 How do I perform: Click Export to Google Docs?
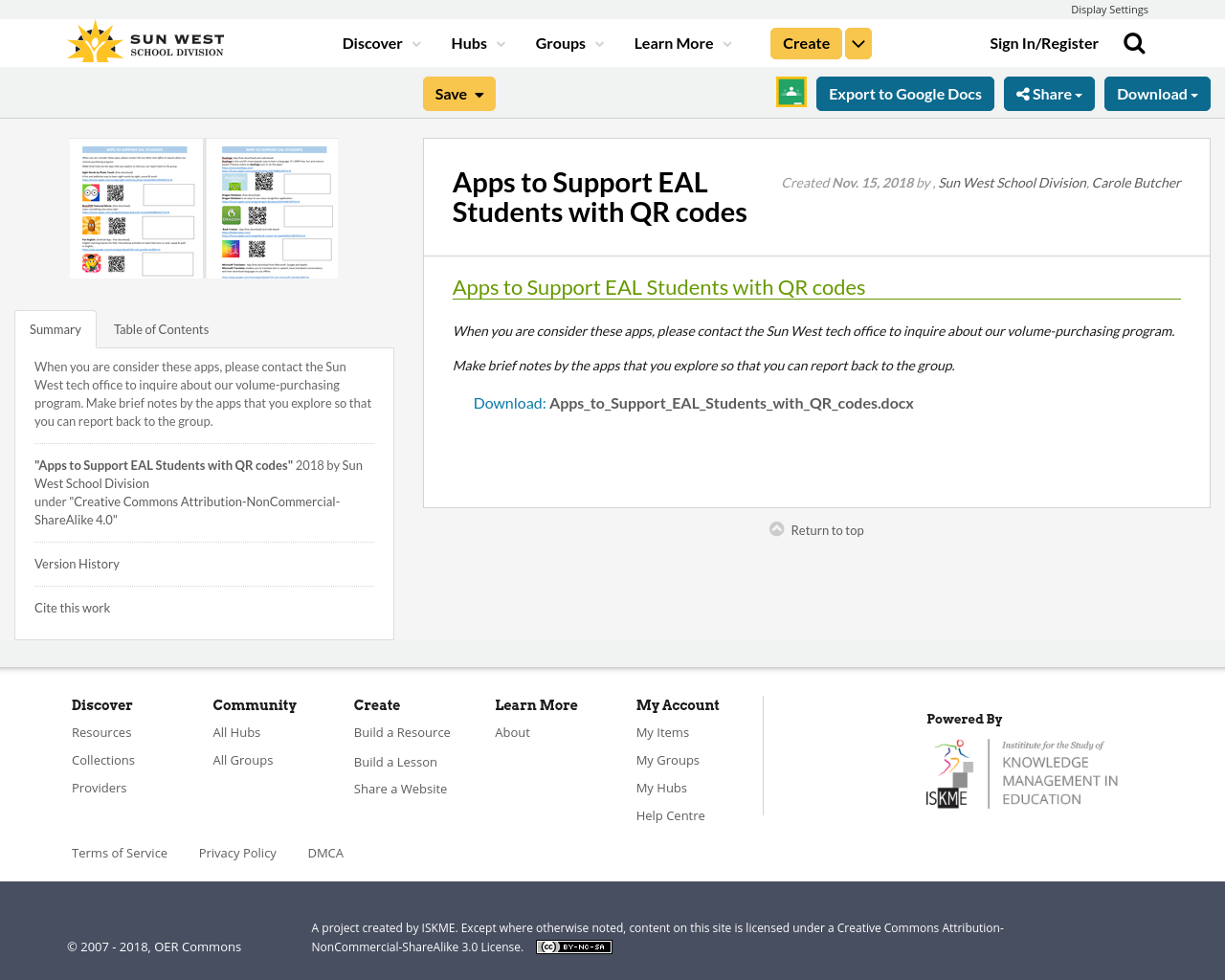point(904,93)
